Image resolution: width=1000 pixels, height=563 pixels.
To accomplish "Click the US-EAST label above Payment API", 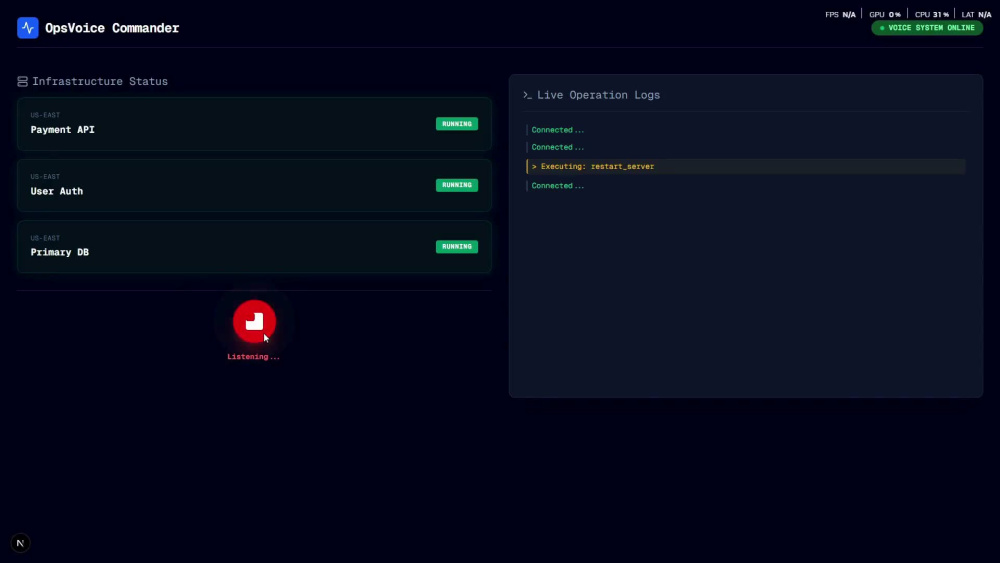I will click(45, 115).
